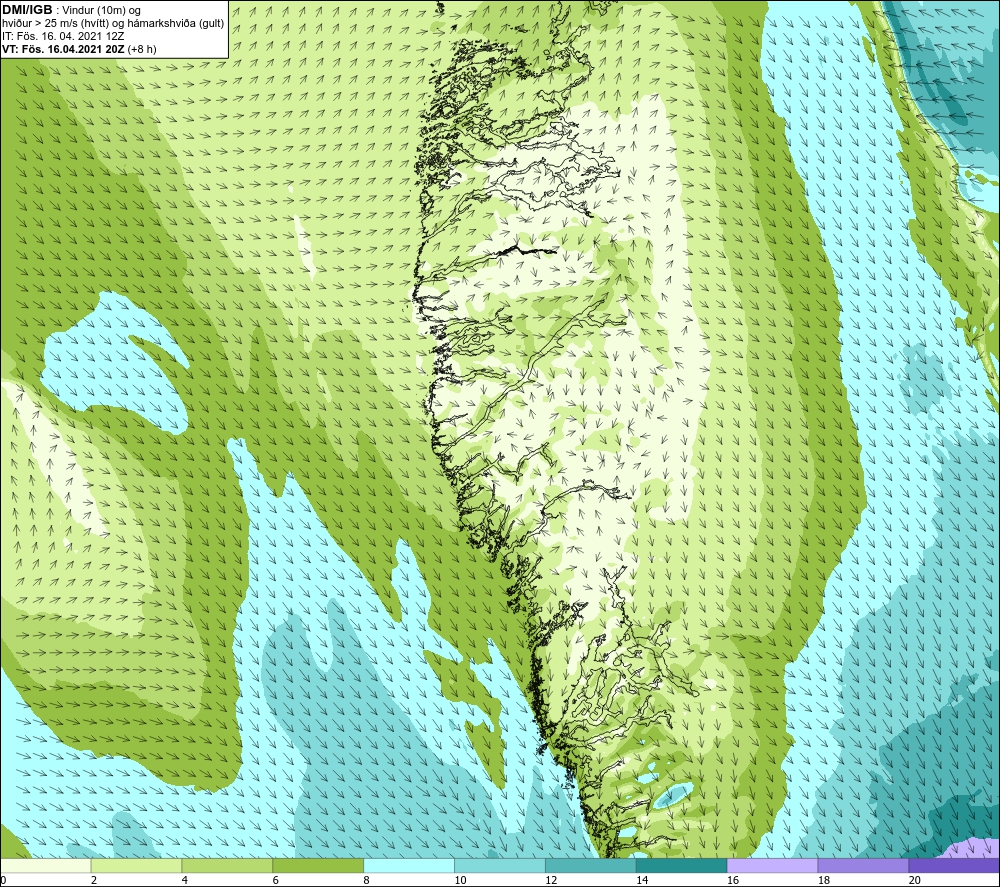Viewport: 1000px width, 887px height.
Task: Click the scale label '2'
Action: pos(94,880)
